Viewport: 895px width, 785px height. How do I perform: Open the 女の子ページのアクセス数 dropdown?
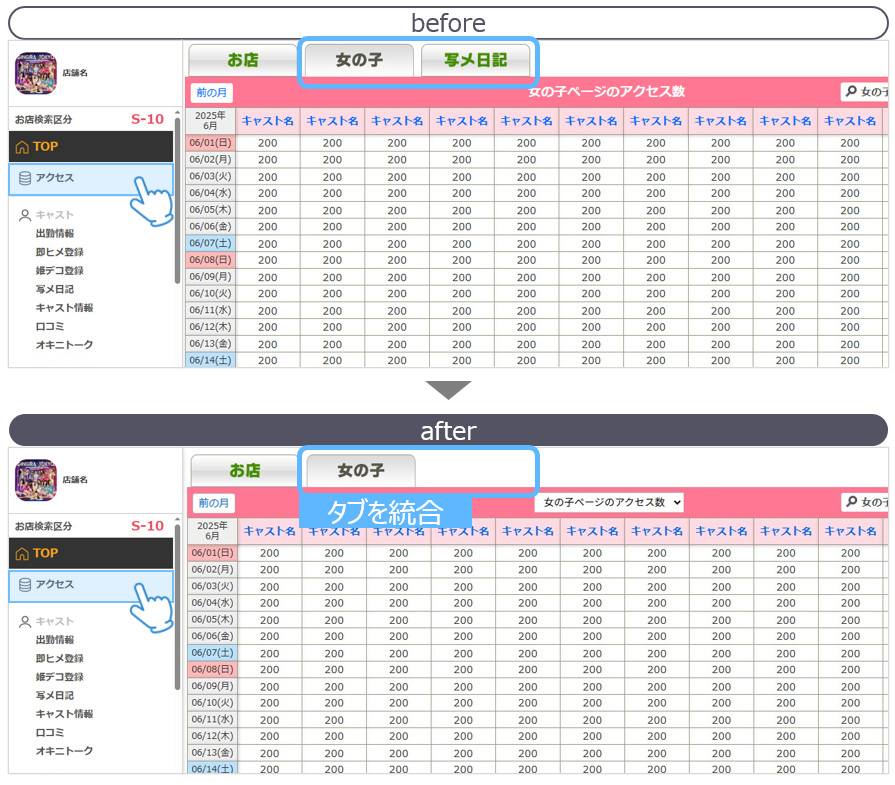[608, 502]
